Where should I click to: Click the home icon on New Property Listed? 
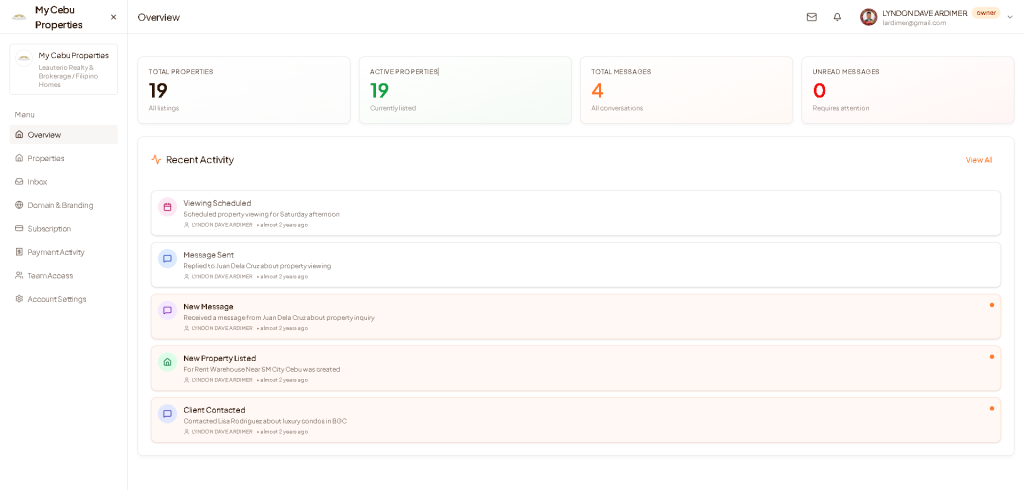(167, 362)
